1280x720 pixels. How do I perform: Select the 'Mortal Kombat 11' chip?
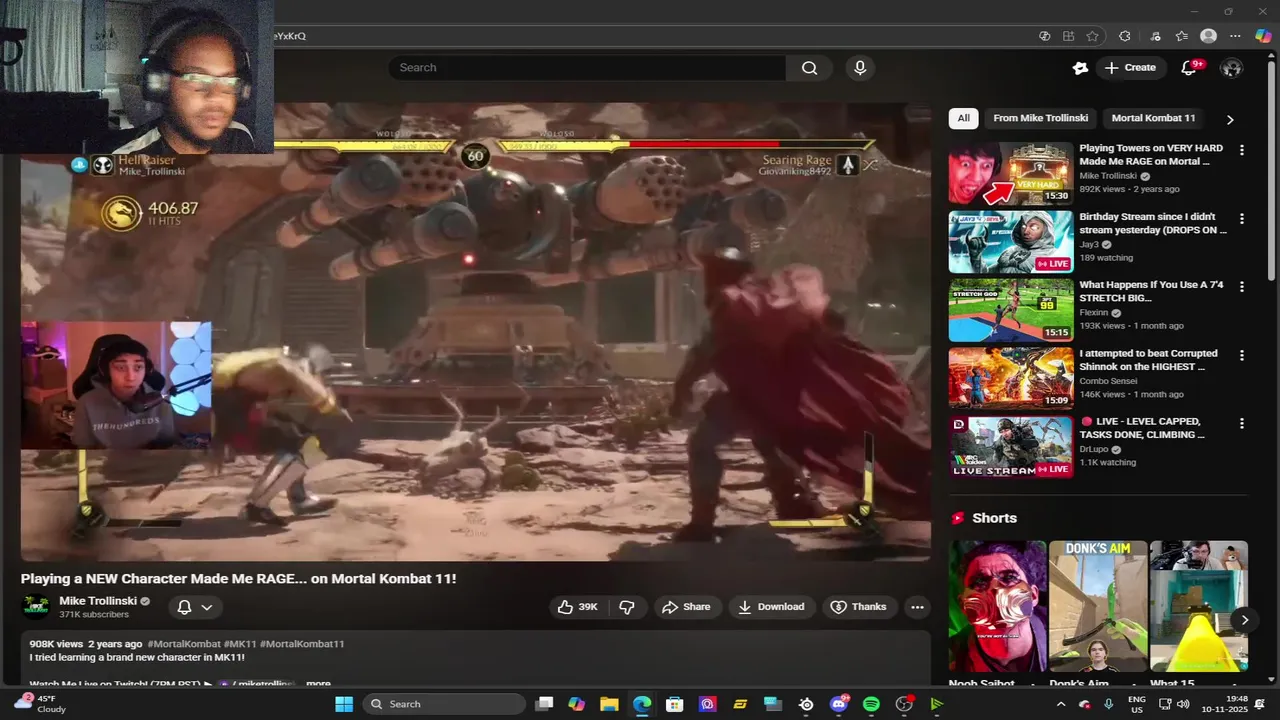(1153, 118)
